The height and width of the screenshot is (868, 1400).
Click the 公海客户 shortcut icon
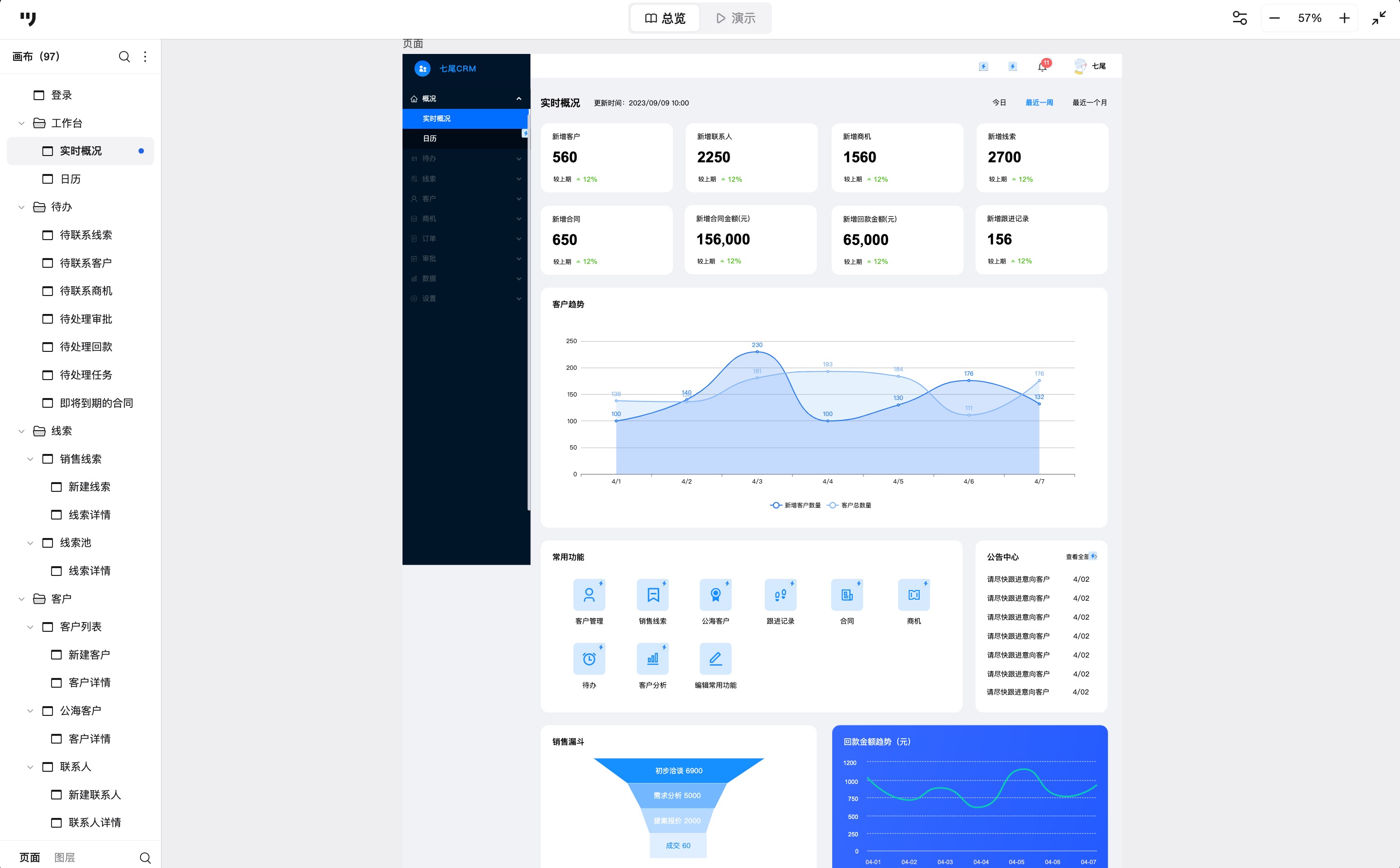pyautogui.click(x=715, y=595)
